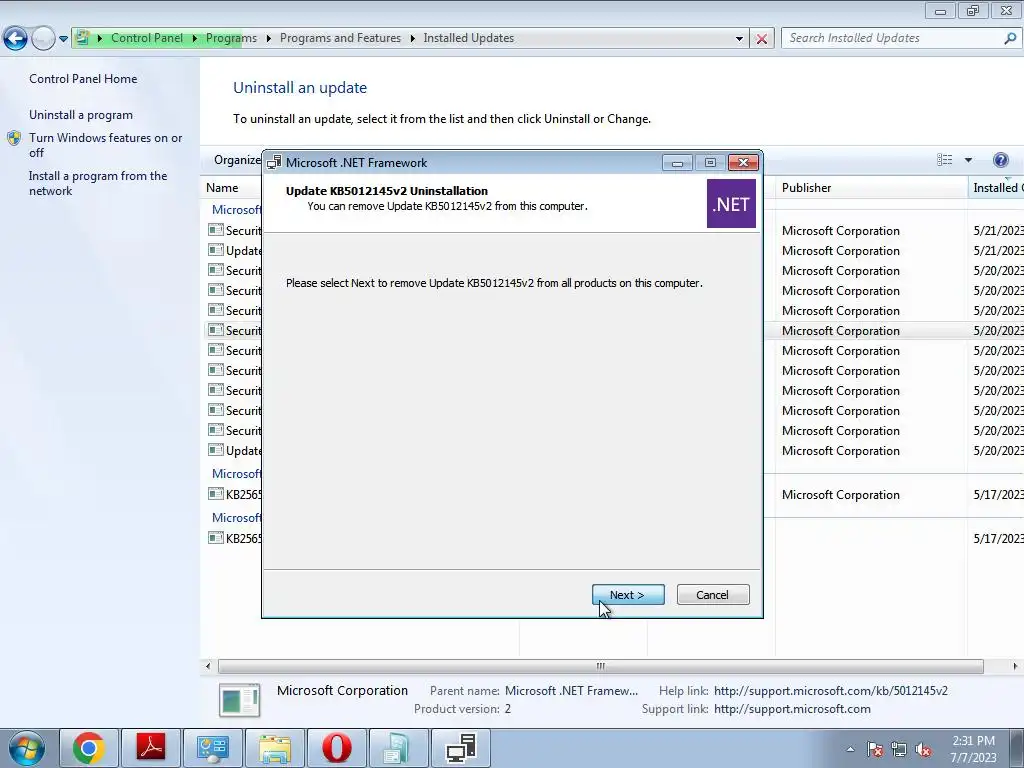Click the search magnifier icon
Viewport: 1024px width, 768px height.
(1010, 39)
